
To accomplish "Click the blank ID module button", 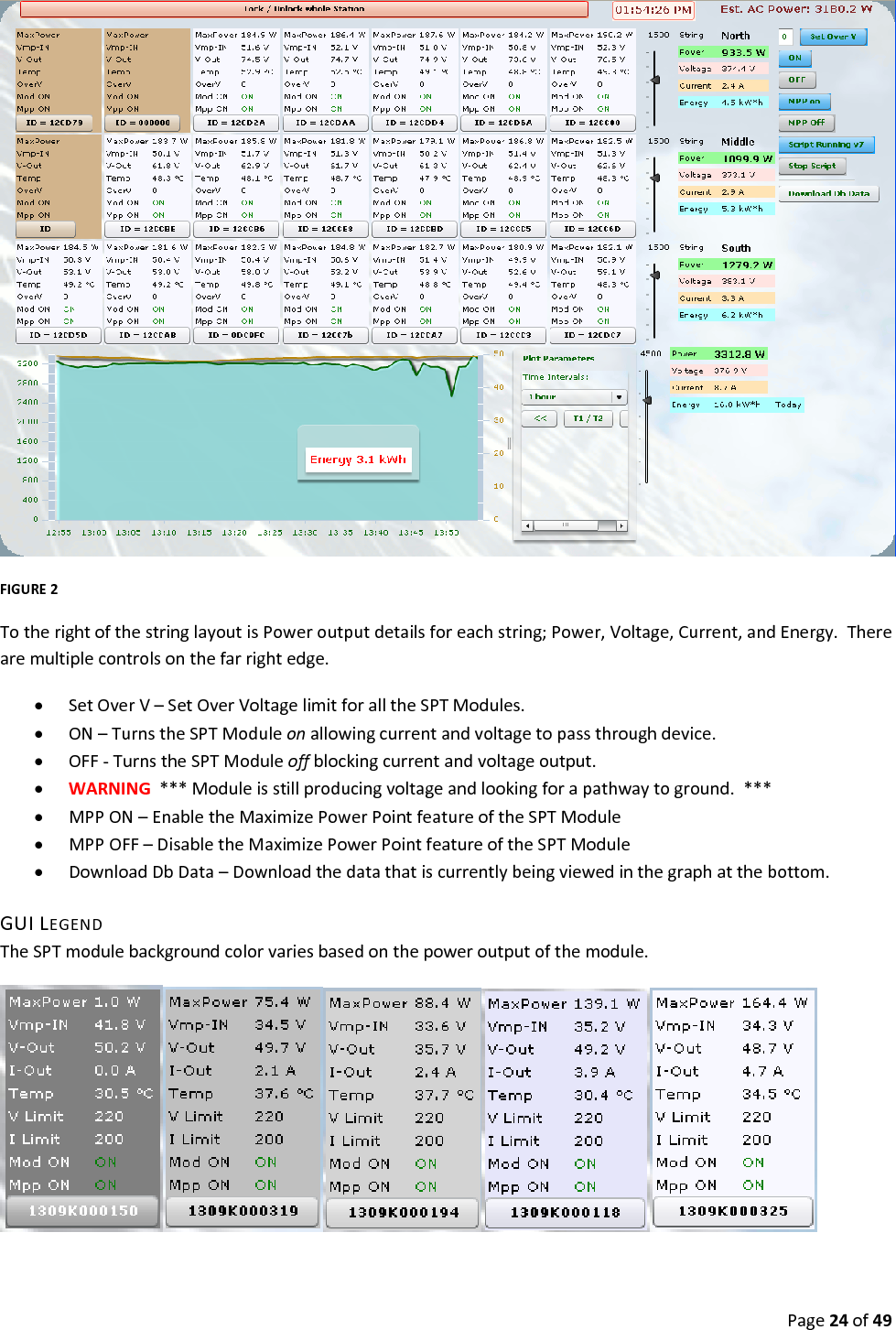I will pyautogui.click(x=45, y=229).
